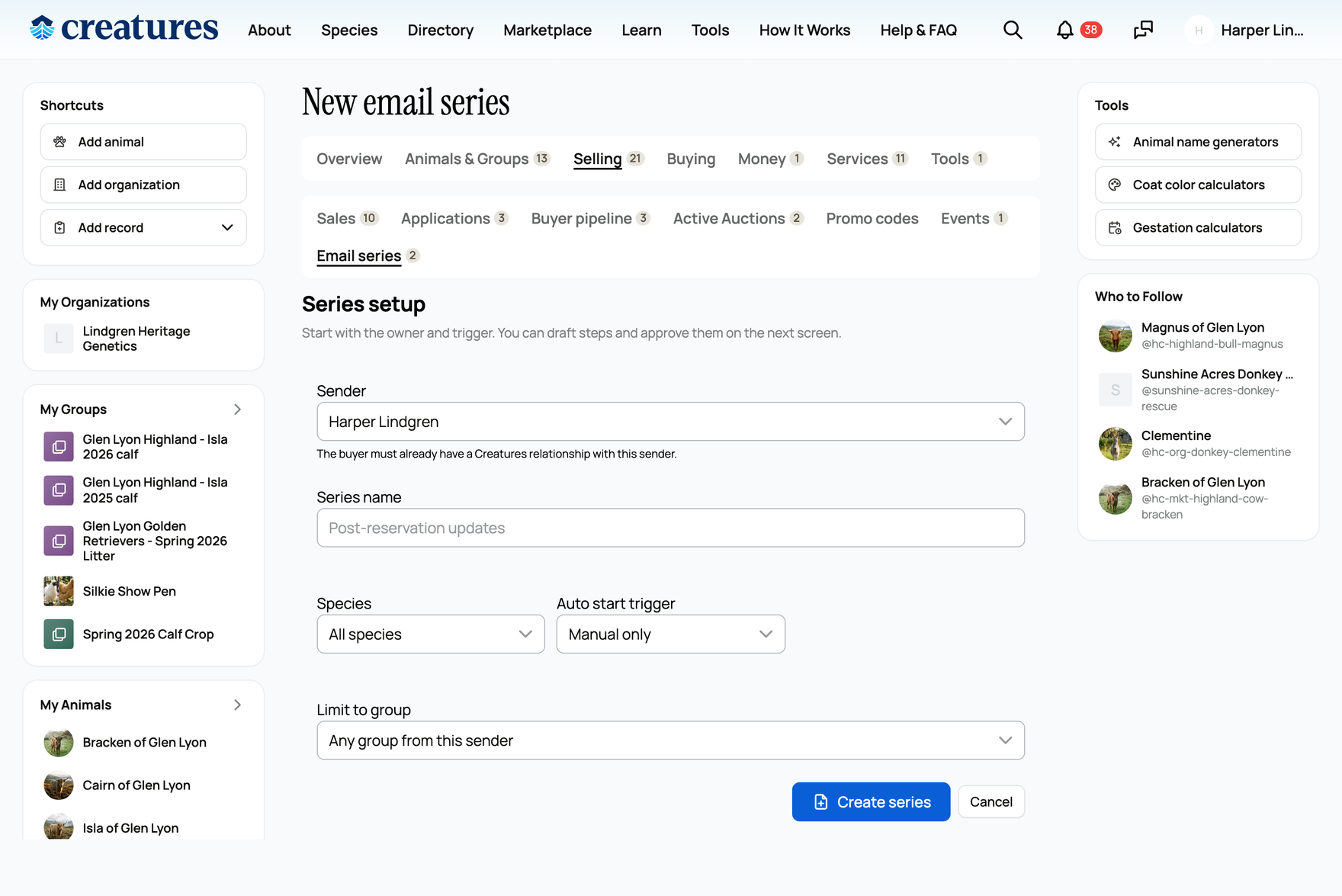This screenshot has width=1342, height=896.
Task: Click the Add animal paw icon
Action: [x=59, y=142]
